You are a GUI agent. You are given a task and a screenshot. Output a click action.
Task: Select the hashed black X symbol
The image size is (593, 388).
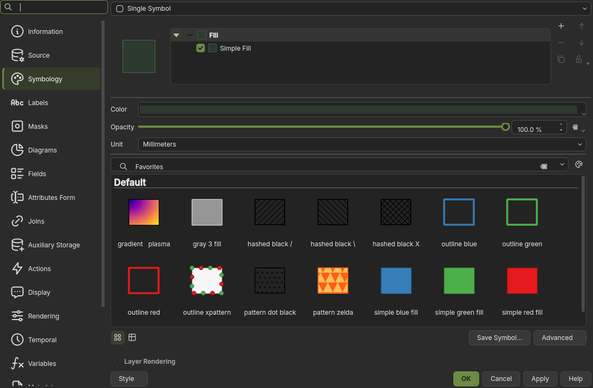[x=396, y=222]
